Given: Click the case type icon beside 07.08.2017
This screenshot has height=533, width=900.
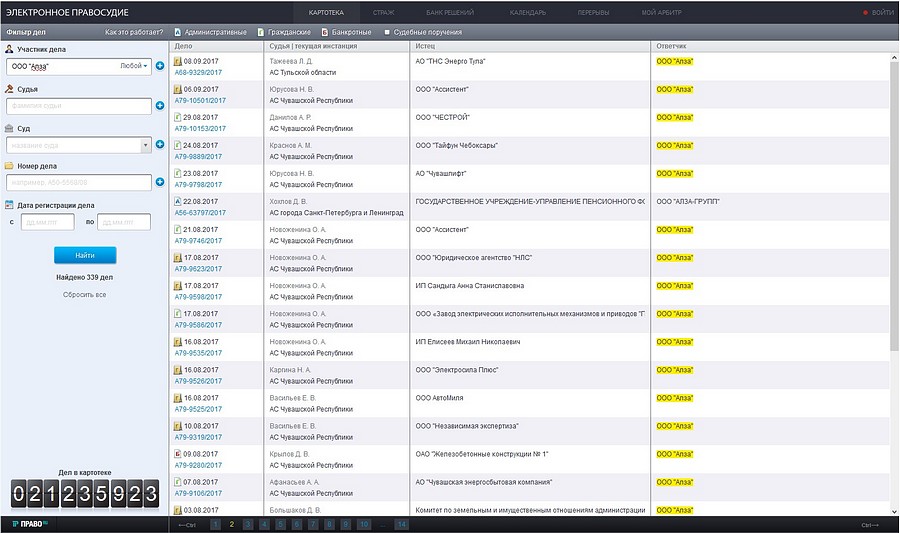Looking at the screenshot, I should click(178, 482).
